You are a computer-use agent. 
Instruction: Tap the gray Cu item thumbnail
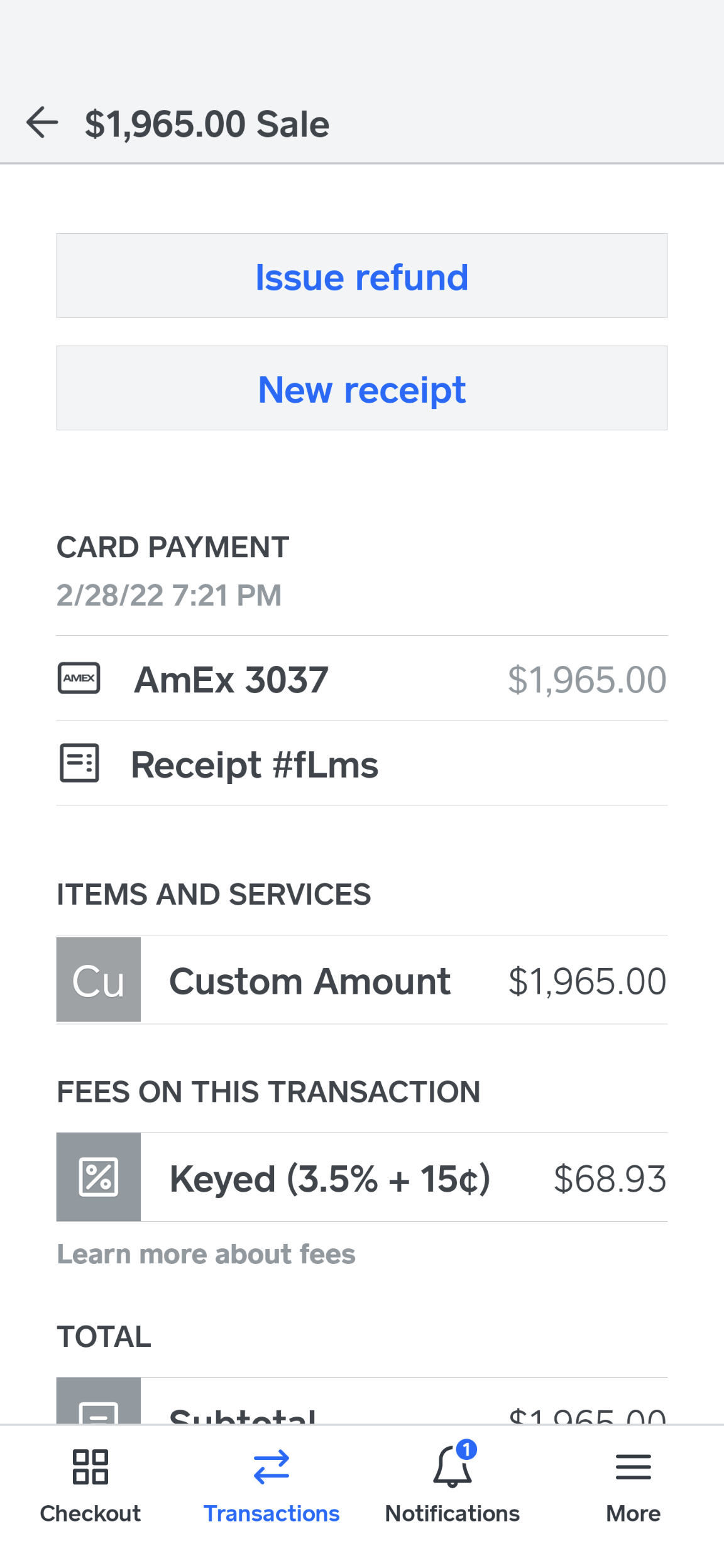point(99,979)
